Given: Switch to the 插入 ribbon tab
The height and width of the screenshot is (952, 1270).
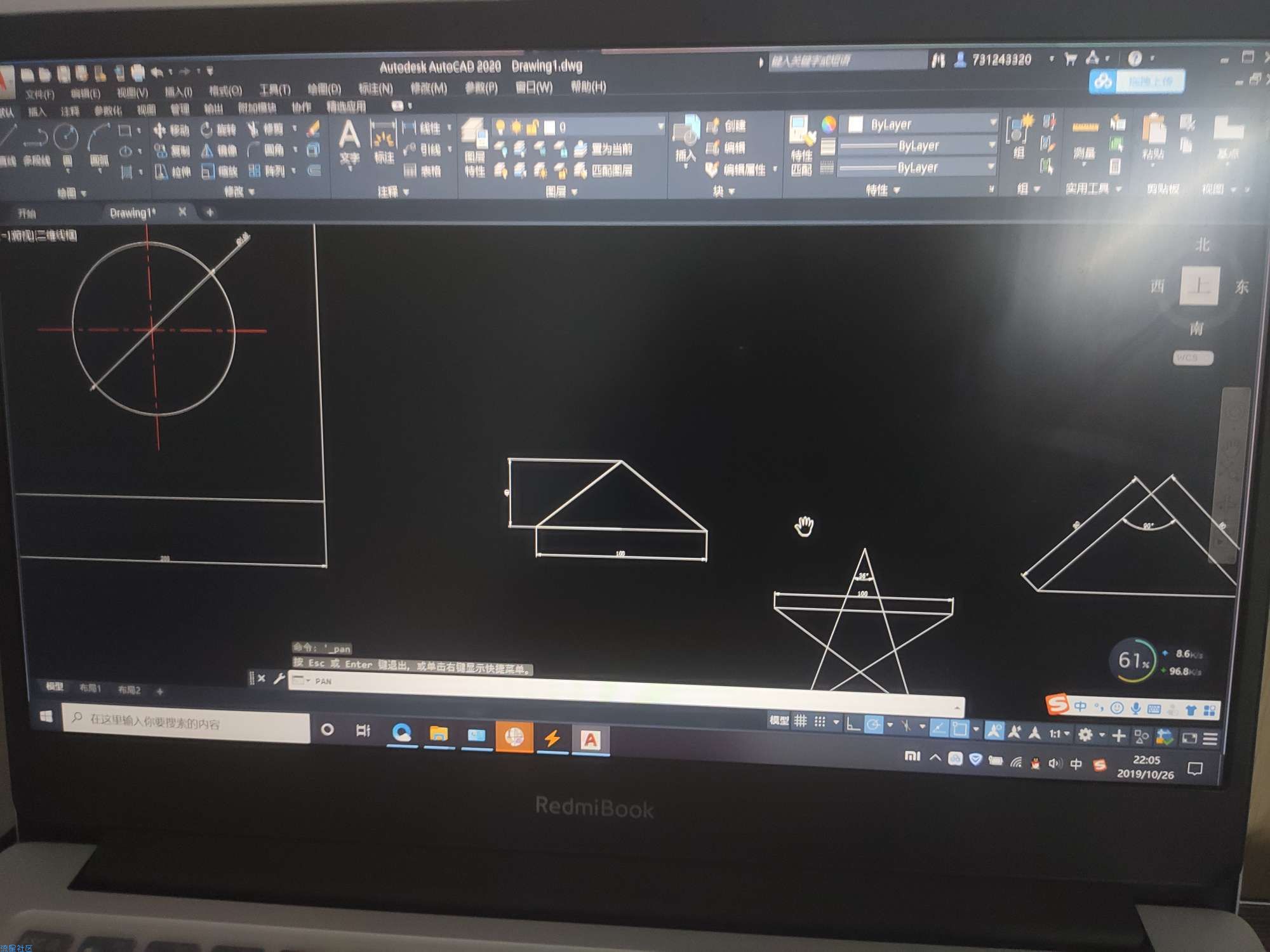Looking at the screenshot, I should tap(37, 112).
